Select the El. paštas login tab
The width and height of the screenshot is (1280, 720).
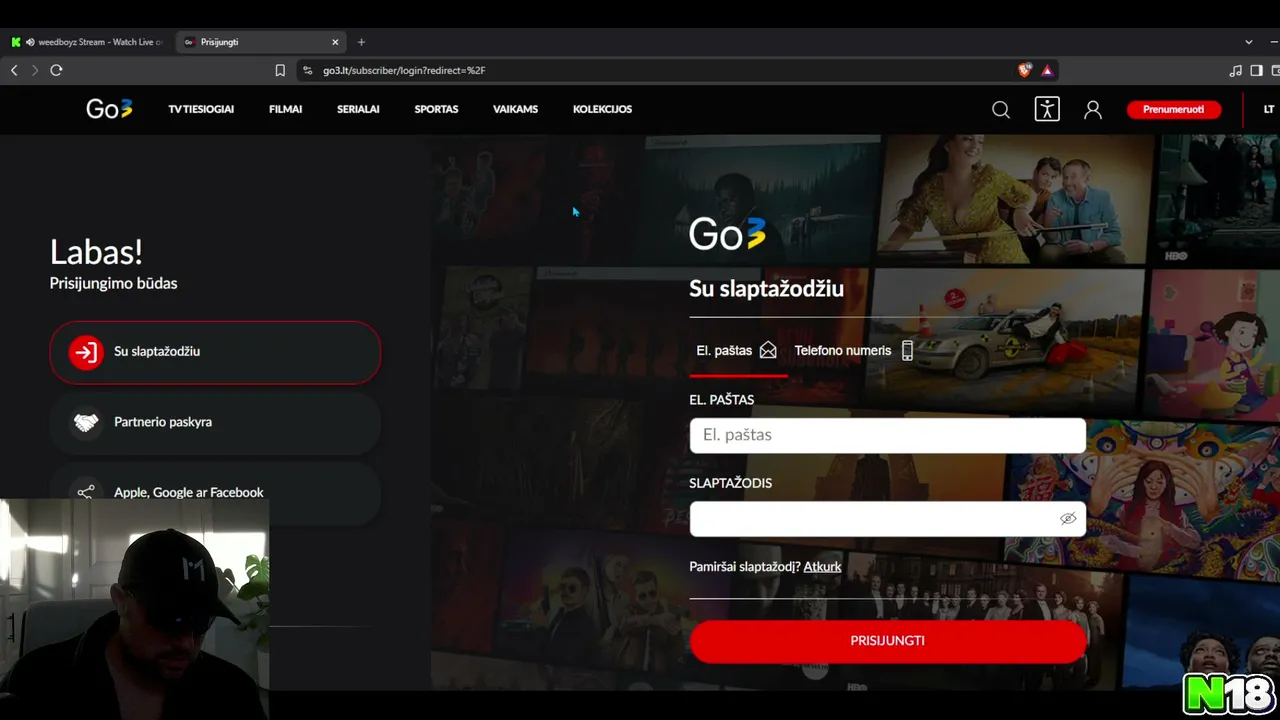click(x=737, y=351)
